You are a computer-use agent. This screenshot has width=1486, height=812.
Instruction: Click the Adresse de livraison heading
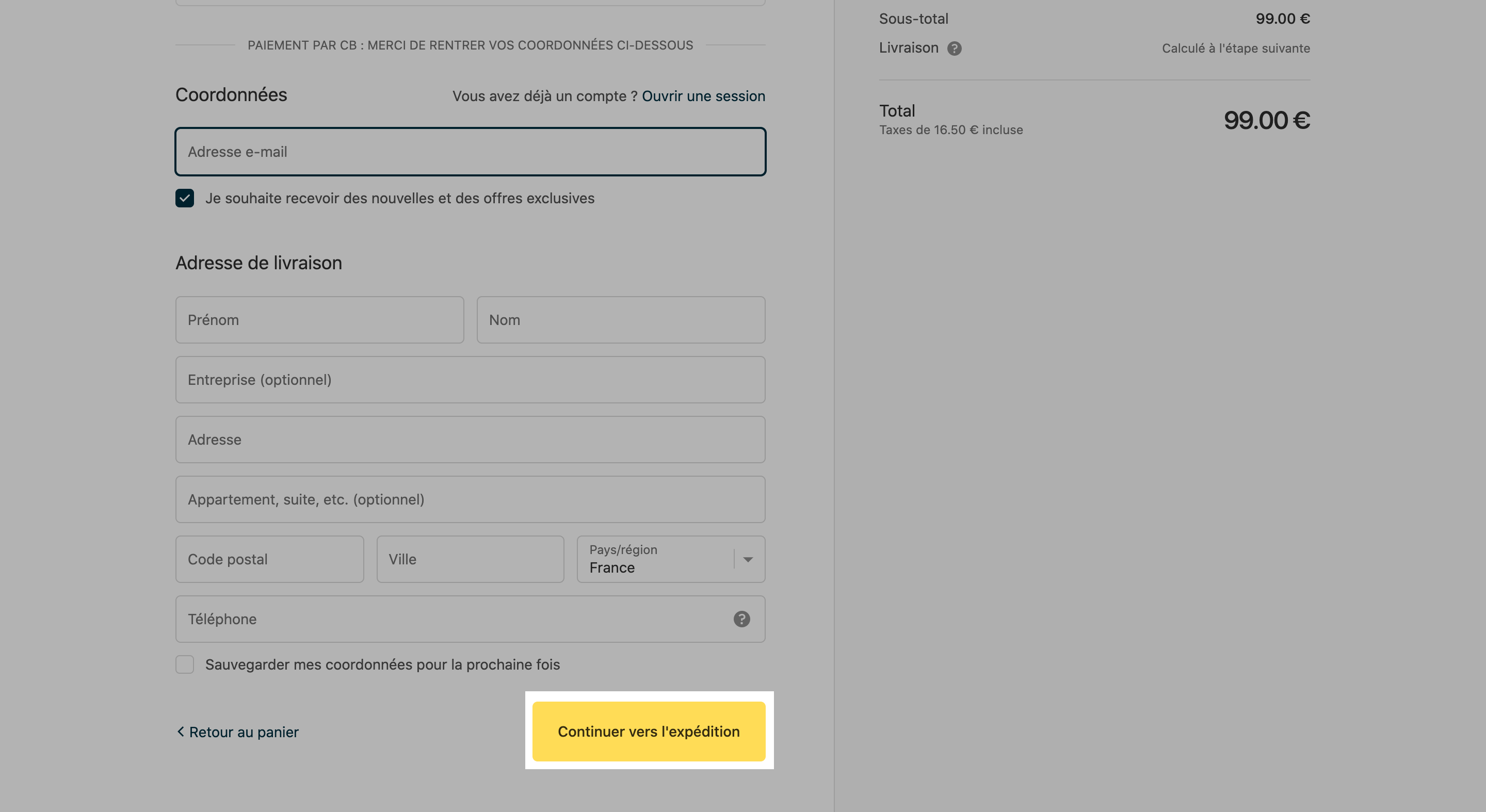tap(259, 263)
